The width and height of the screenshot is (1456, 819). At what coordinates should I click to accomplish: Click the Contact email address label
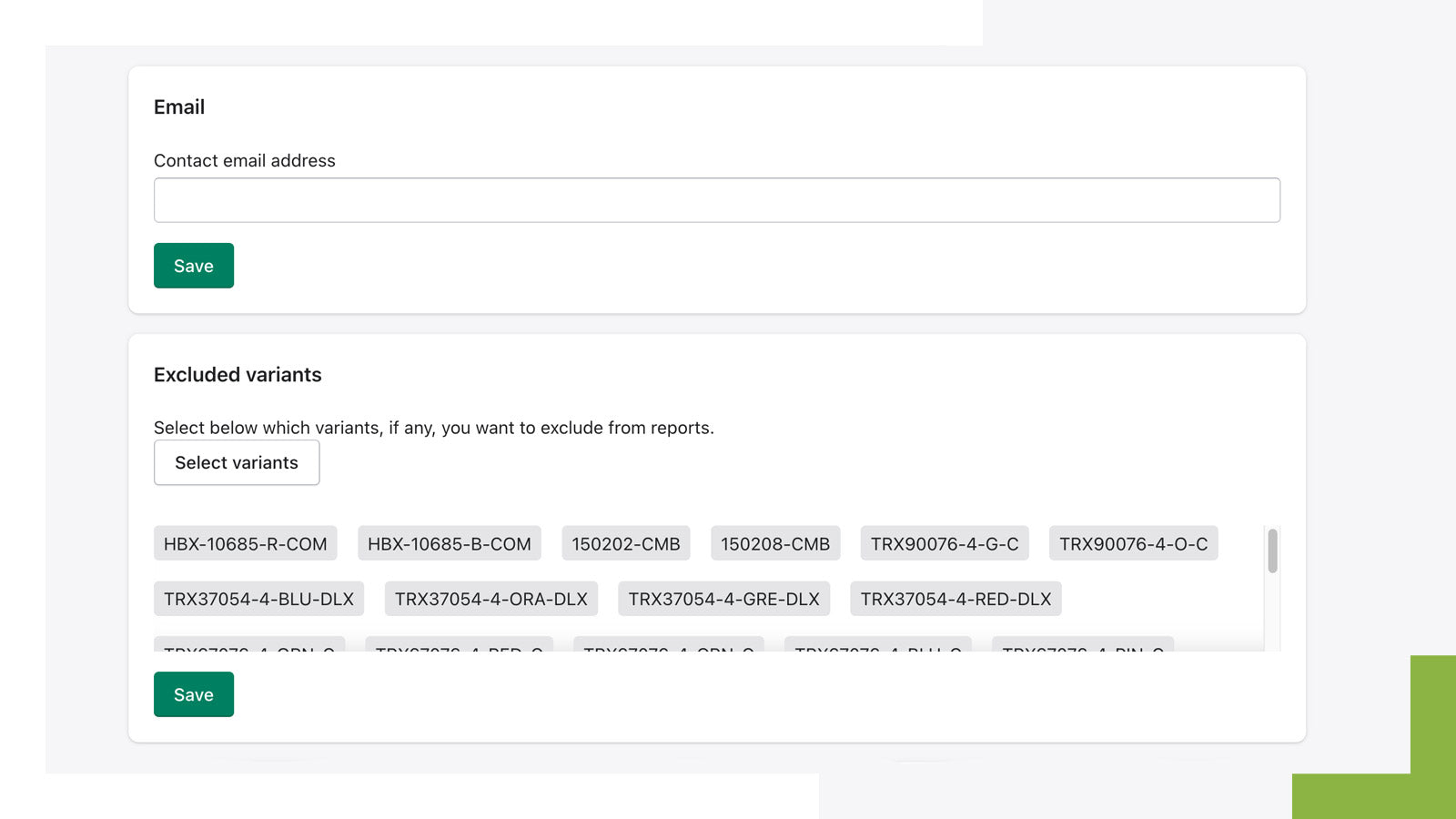point(244,161)
